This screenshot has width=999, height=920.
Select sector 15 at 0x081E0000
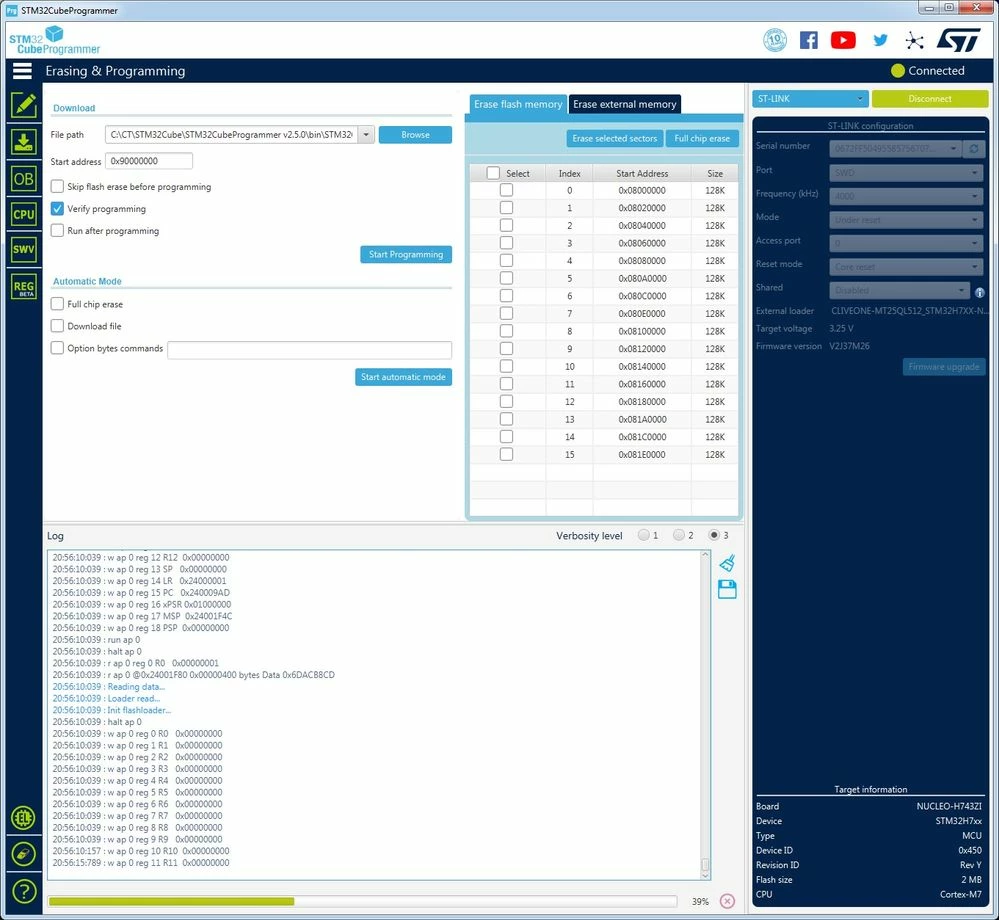506,454
